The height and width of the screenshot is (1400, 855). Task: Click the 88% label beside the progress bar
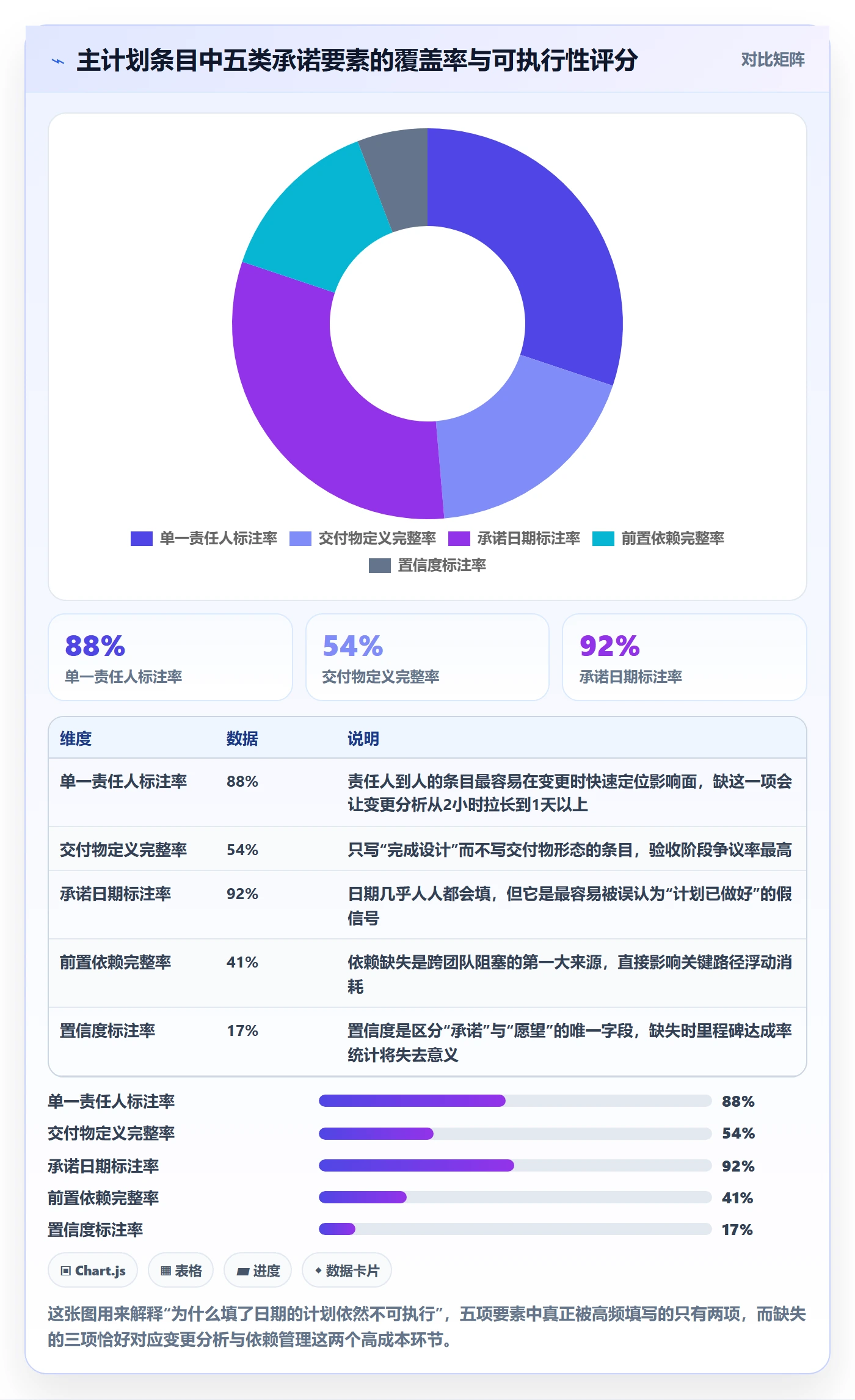738,1101
